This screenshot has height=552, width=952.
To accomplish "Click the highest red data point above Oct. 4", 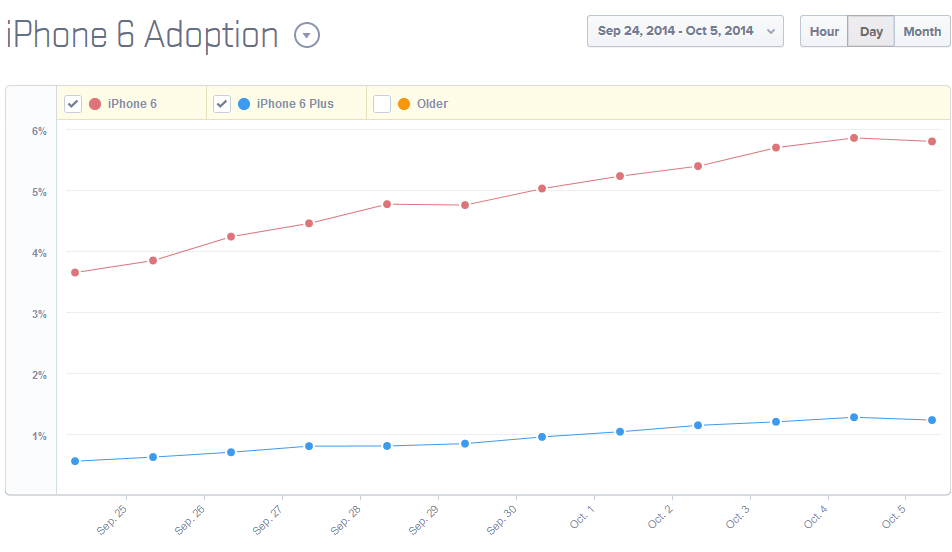I will click(x=854, y=138).
